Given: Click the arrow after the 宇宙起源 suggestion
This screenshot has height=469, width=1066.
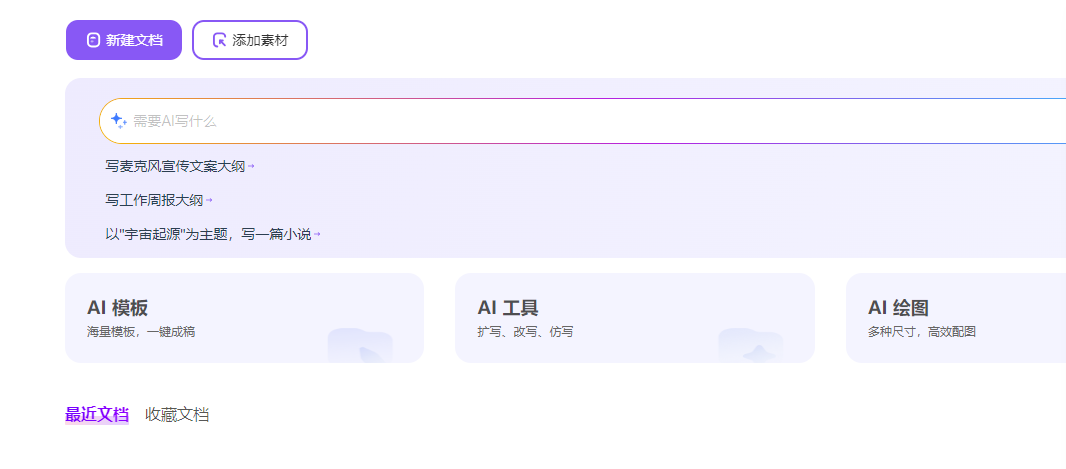Looking at the screenshot, I should click(x=317, y=234).
